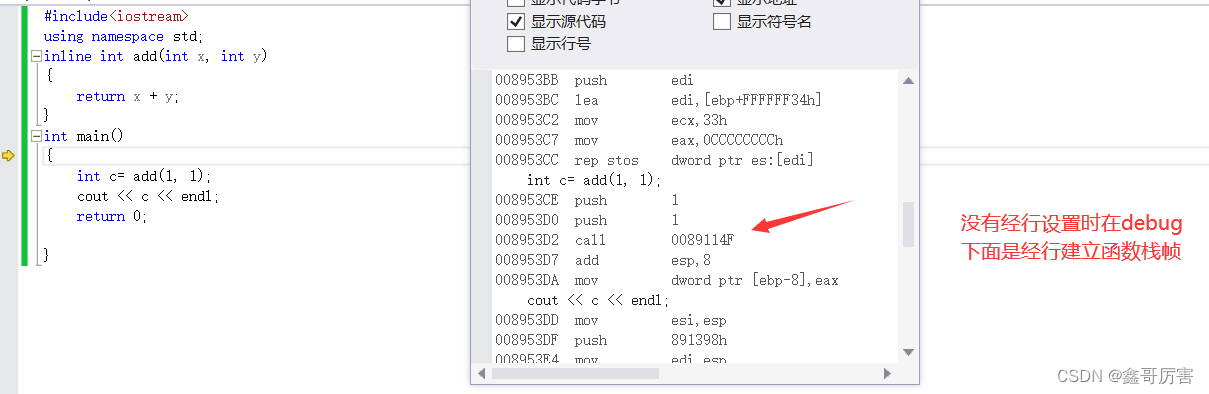Enable the 显示符号名 checkbox
This screenshot has width=1209, height=394.
pos(721,21)
